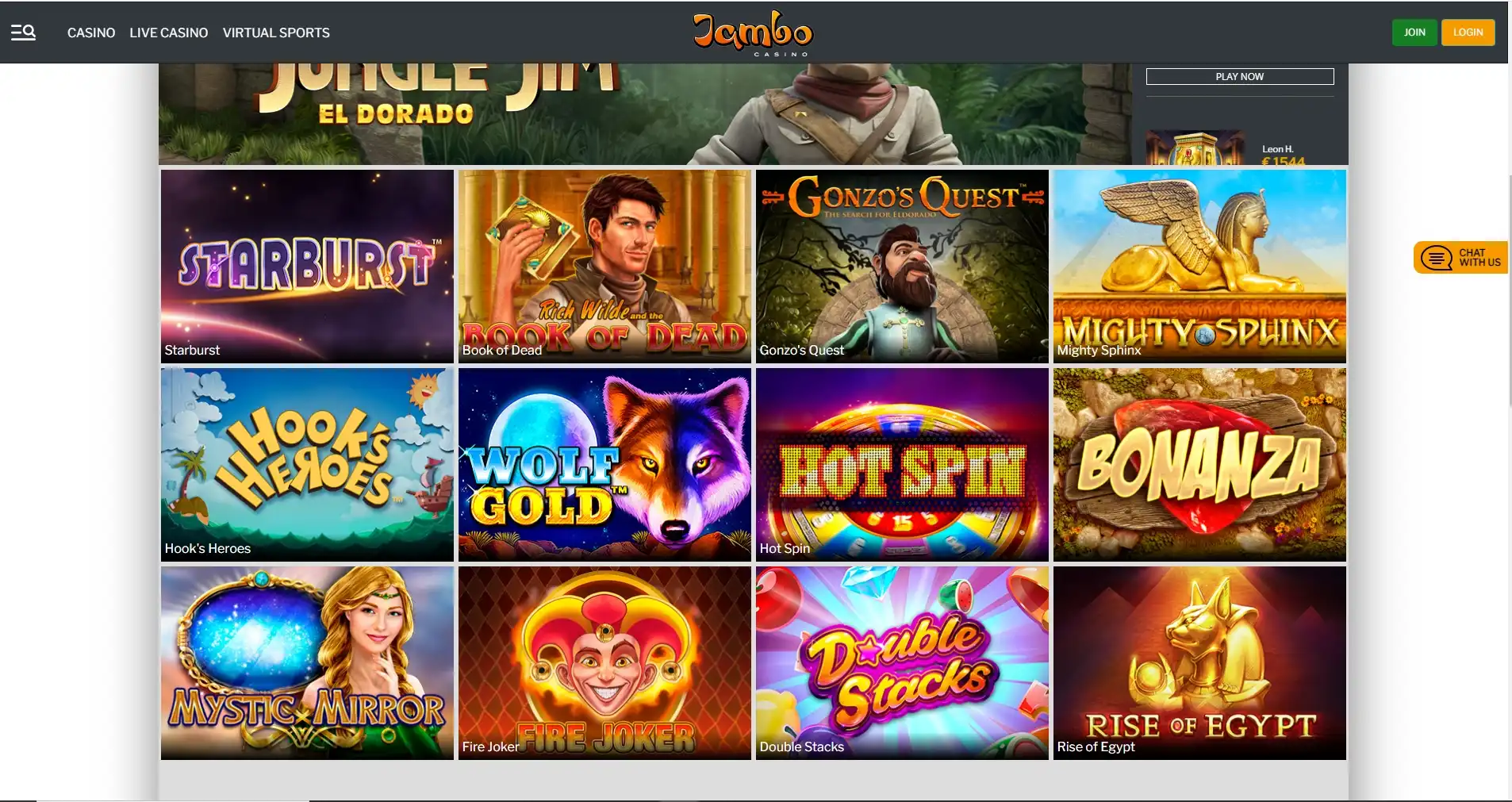Open the Live Casino section

(x=169, y=33)
